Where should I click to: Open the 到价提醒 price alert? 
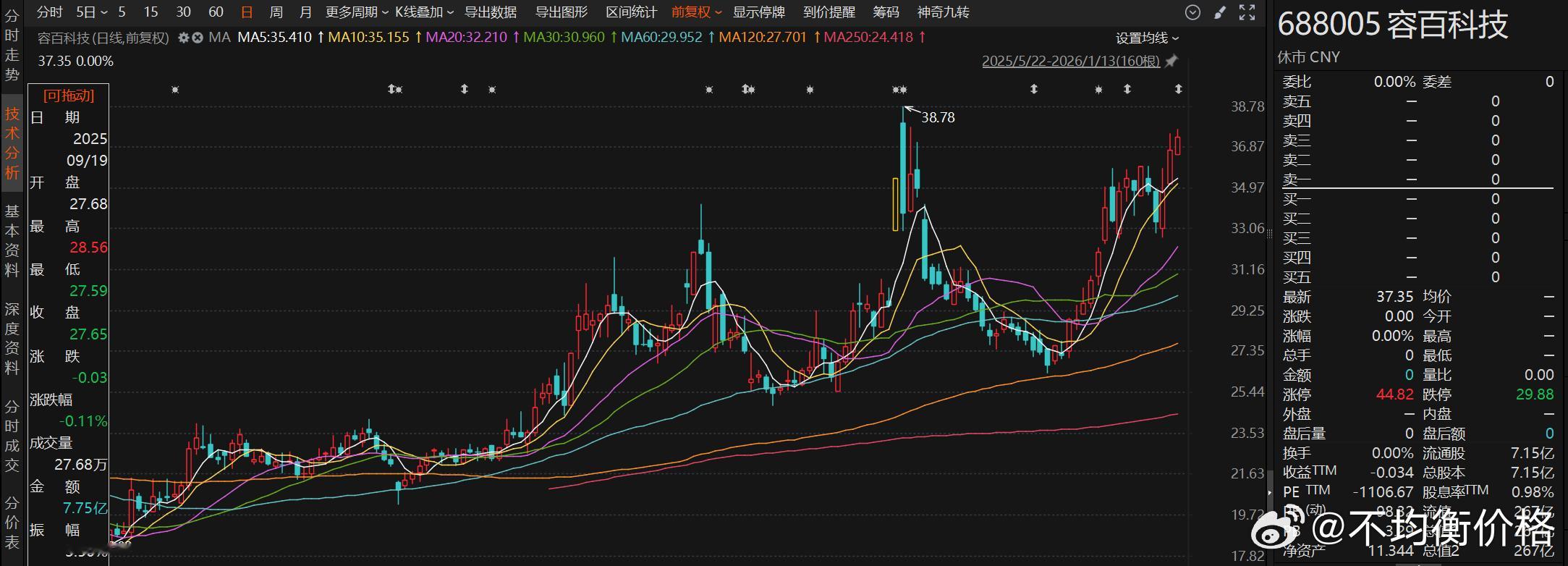(x=829, y=12)
